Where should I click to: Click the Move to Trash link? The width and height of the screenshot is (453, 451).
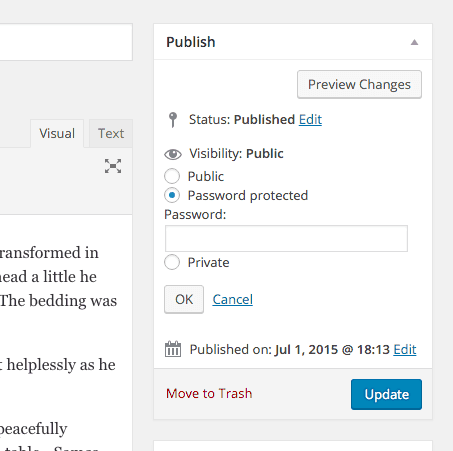(209, 394)
